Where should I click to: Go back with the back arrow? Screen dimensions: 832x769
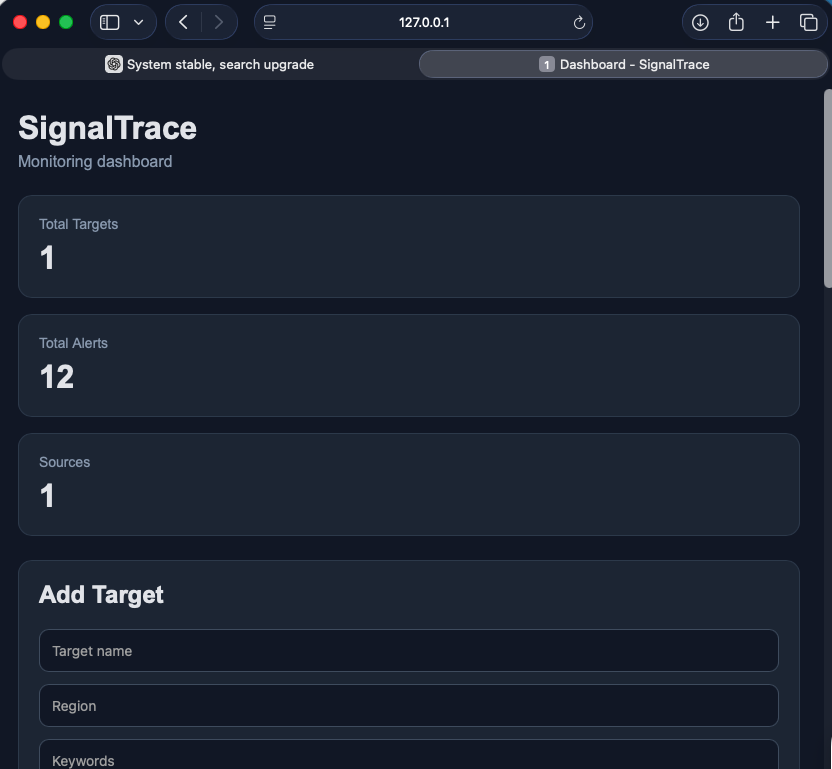[184, 22]
